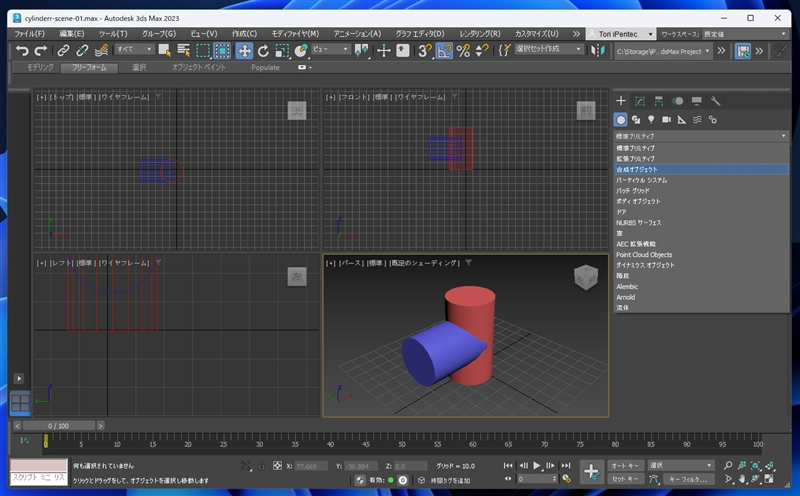The image size is (800, 496).
Task: Open the ファイル(F) menu
Action: pyautogui.click(x=29, y=34)
